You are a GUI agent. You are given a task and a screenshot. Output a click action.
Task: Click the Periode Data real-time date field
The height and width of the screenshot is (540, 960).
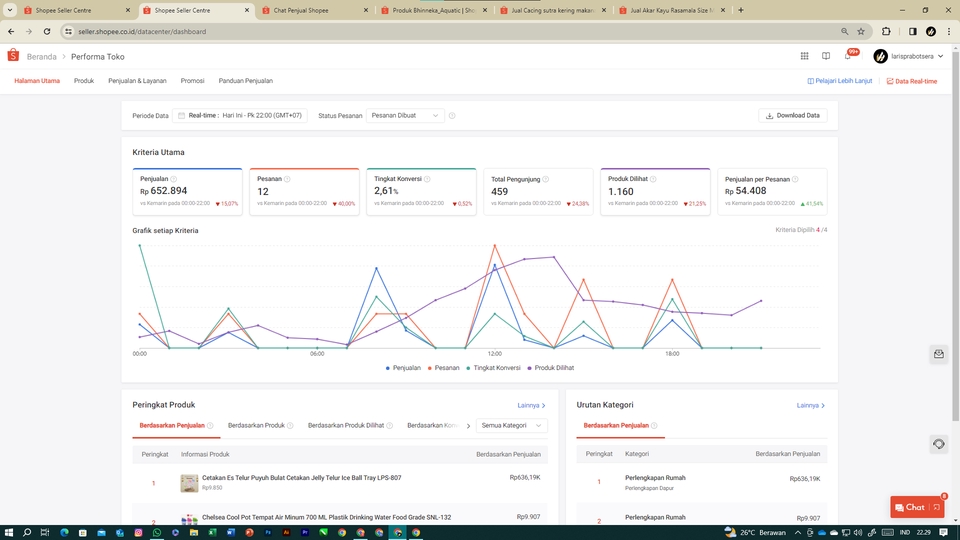click(x=240, y=116)
